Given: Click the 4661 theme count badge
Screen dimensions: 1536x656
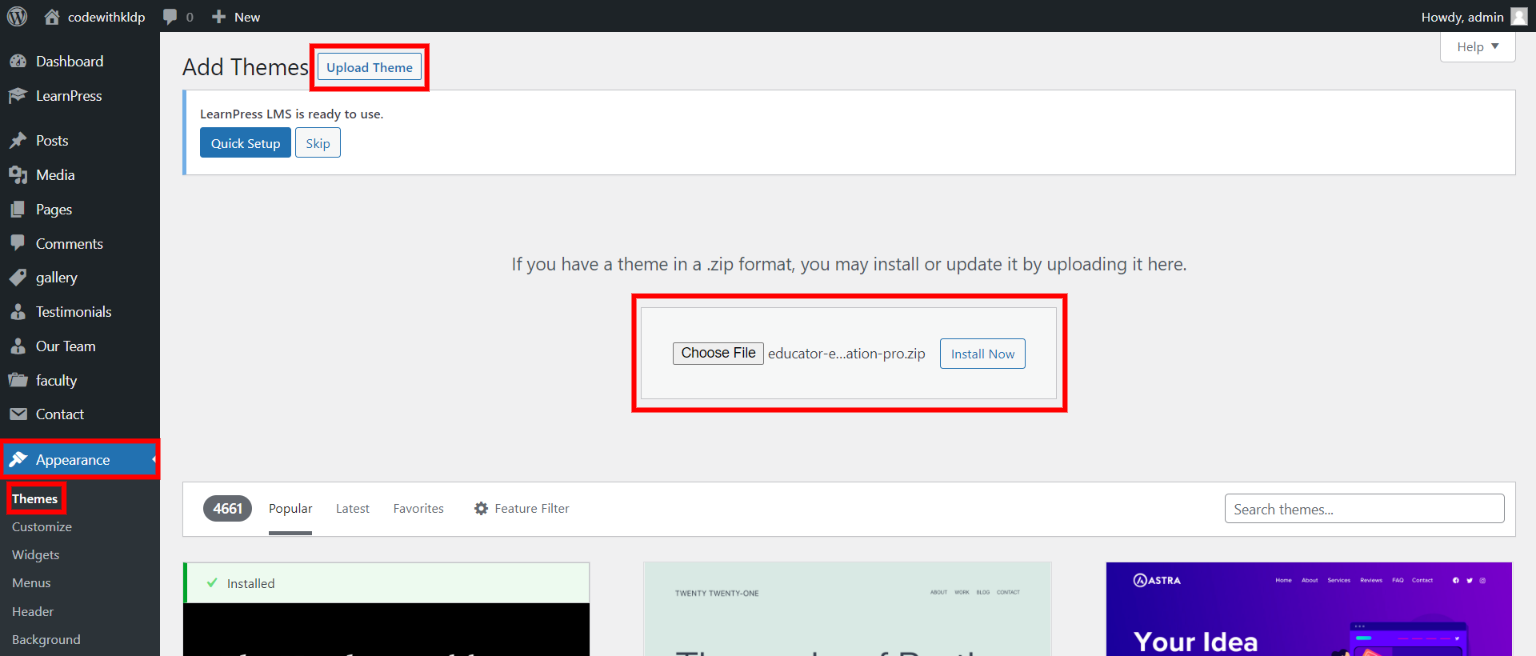Looking at the screenshot, I should click(228, 509).
